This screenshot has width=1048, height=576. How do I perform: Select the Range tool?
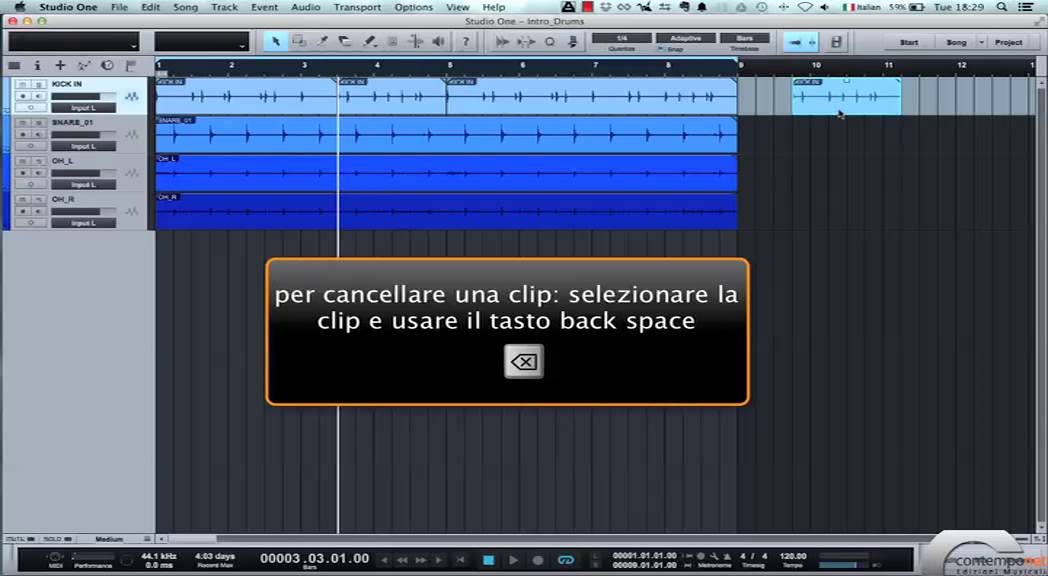299,41
